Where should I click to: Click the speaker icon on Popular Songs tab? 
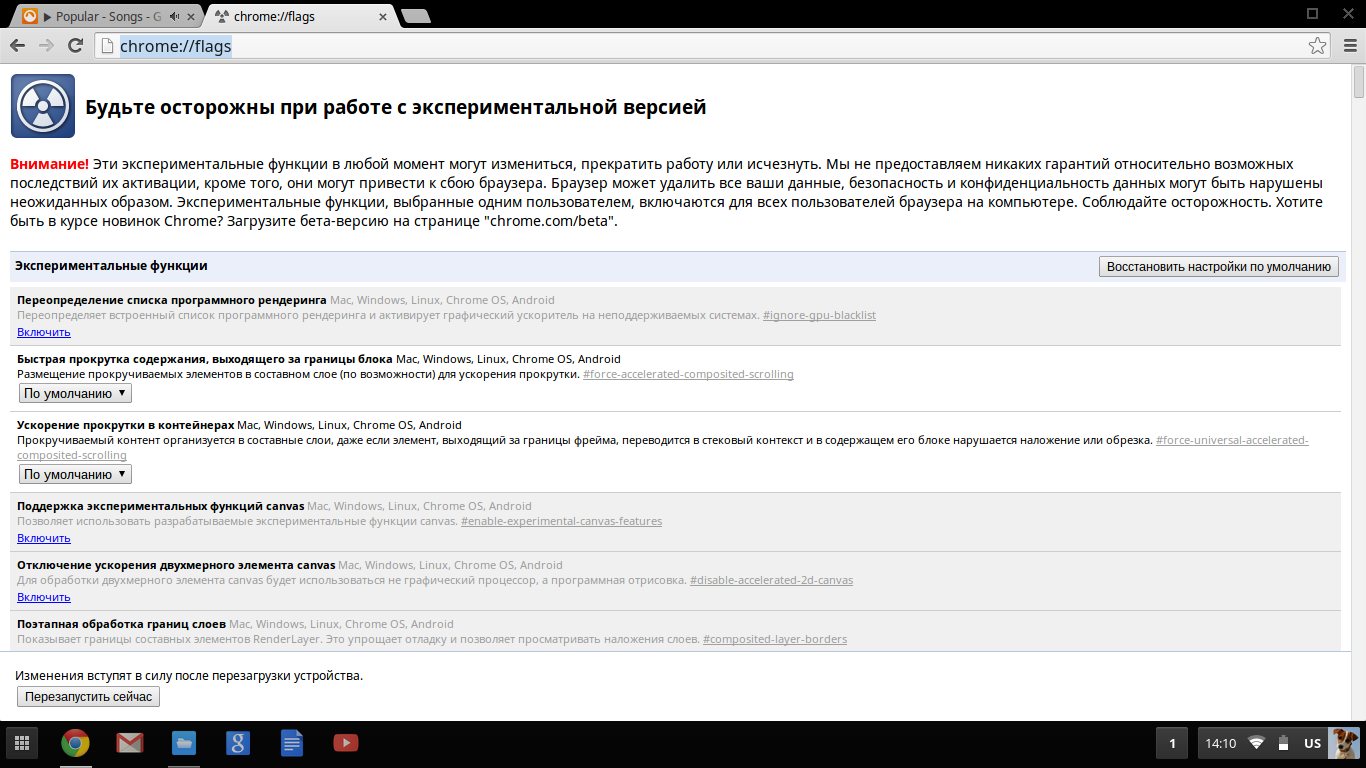coord(174,16)
